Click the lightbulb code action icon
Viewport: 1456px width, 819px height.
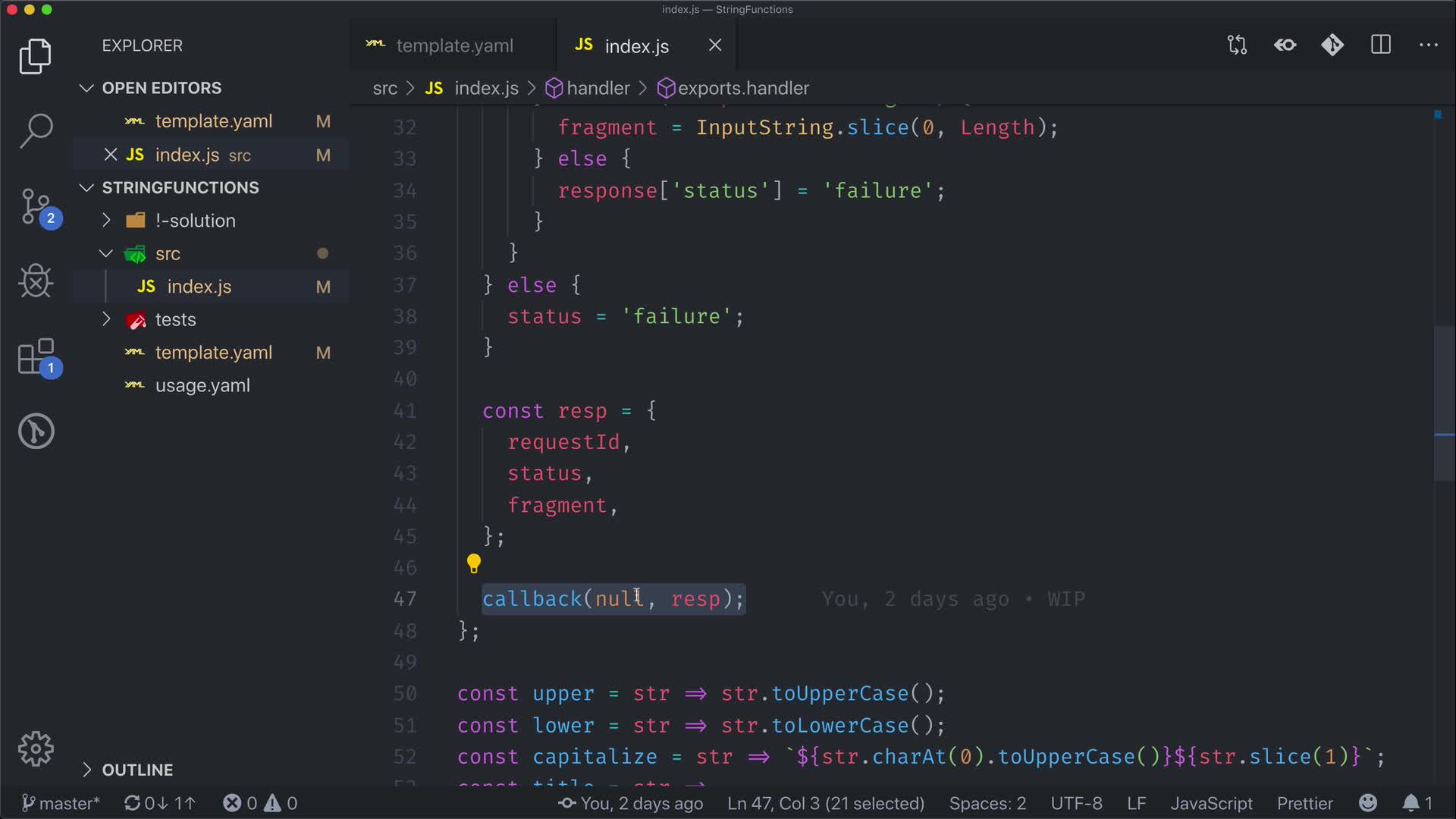click(474, 563)
